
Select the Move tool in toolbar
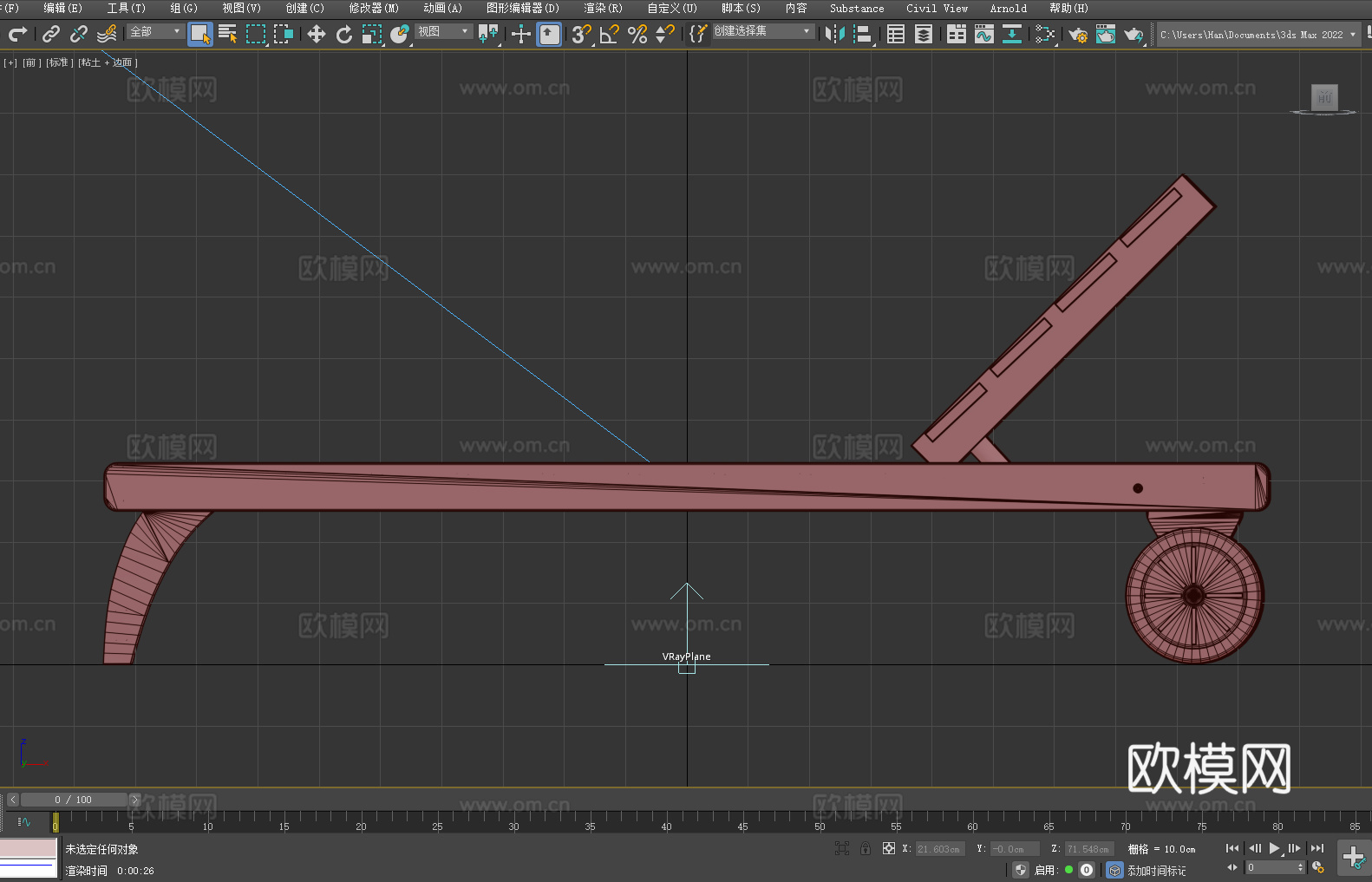pyautogui.click(x=317, y=34)
